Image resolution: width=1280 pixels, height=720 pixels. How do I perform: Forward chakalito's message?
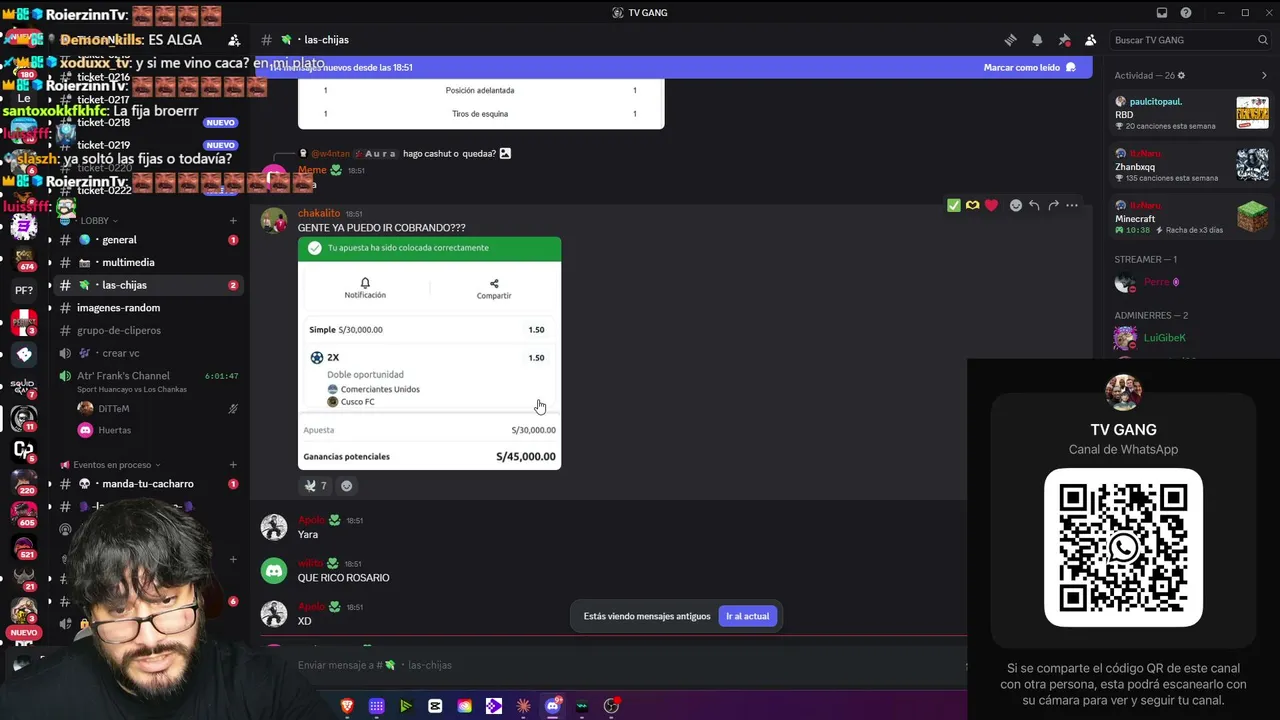pyautogui.click(x=1053, y=205)
